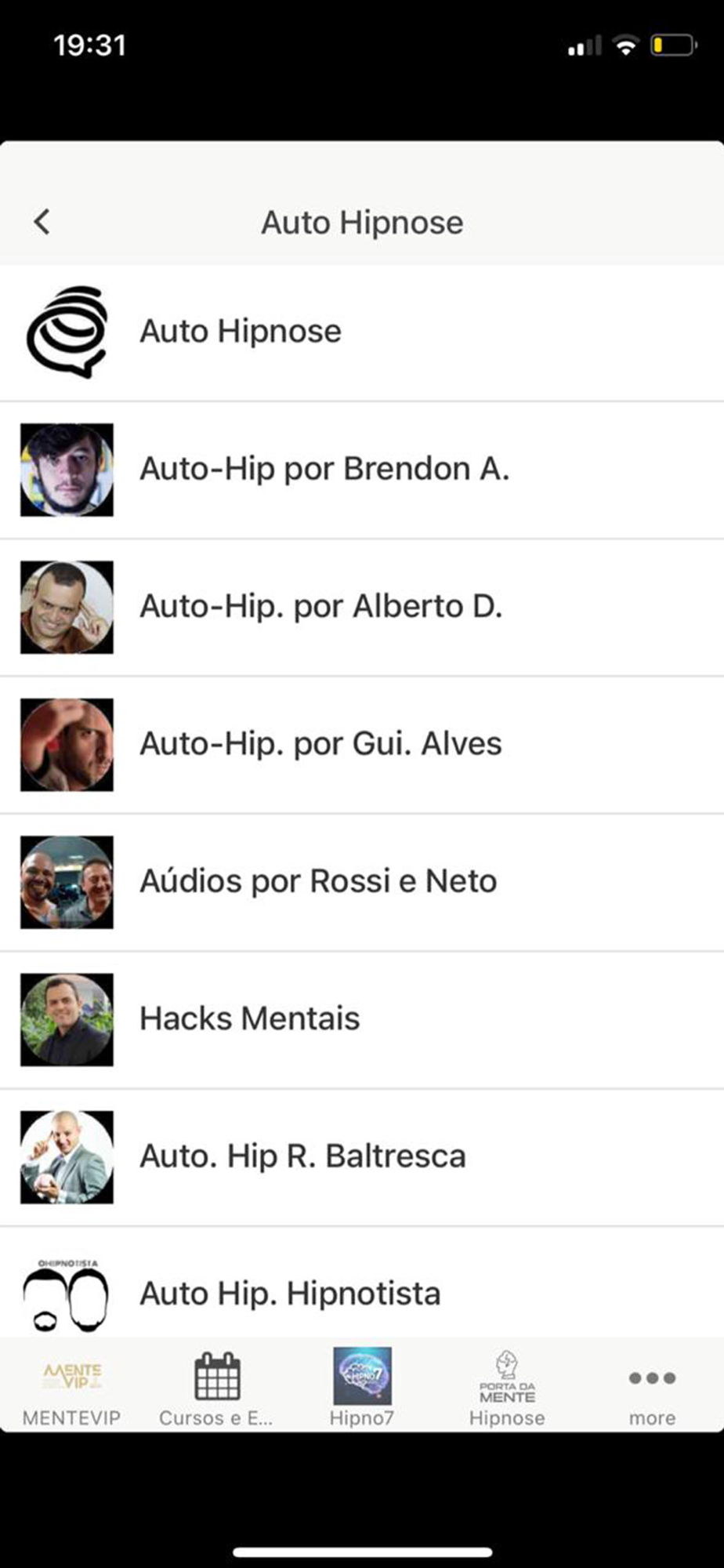This screenshot has width=724, height=1568.
Task: Open Hacks Mentais avatar thumbnail
Action: tap(67, 1020)
